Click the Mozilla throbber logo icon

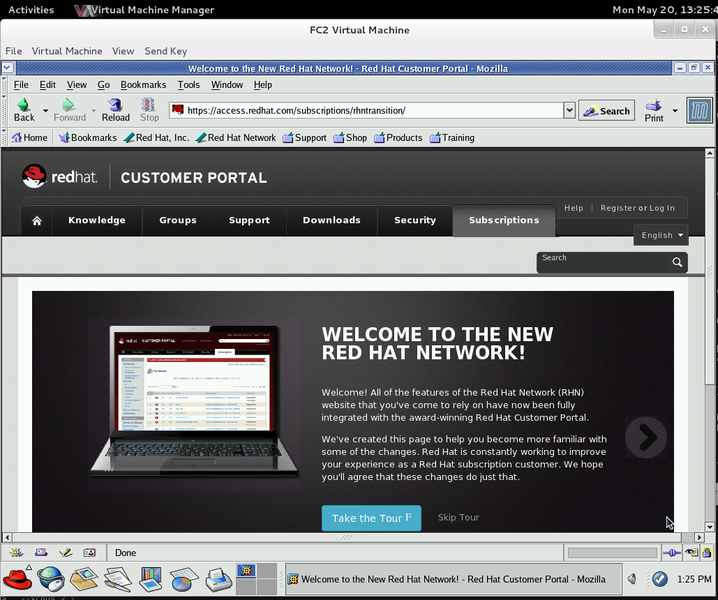tap(699, 110)
